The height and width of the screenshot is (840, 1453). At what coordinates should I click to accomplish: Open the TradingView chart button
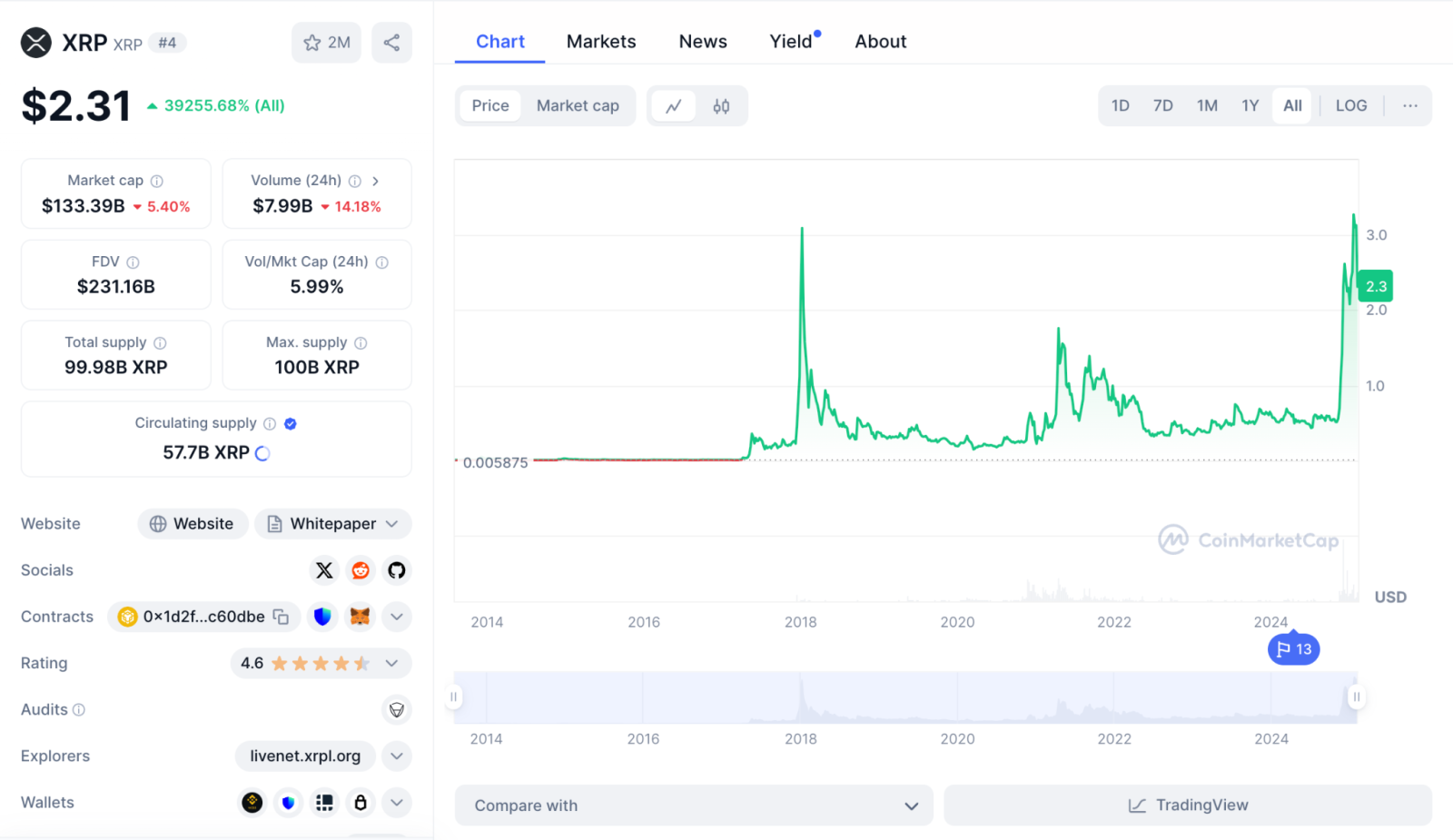(1188, 805)
